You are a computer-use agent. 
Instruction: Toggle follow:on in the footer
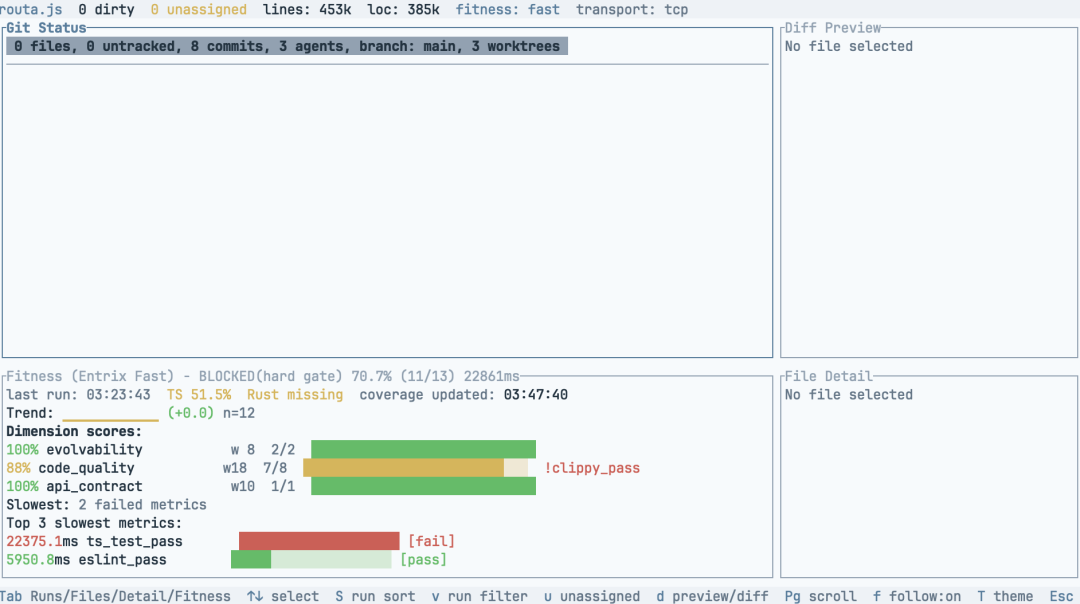click(x=916, y=596)
